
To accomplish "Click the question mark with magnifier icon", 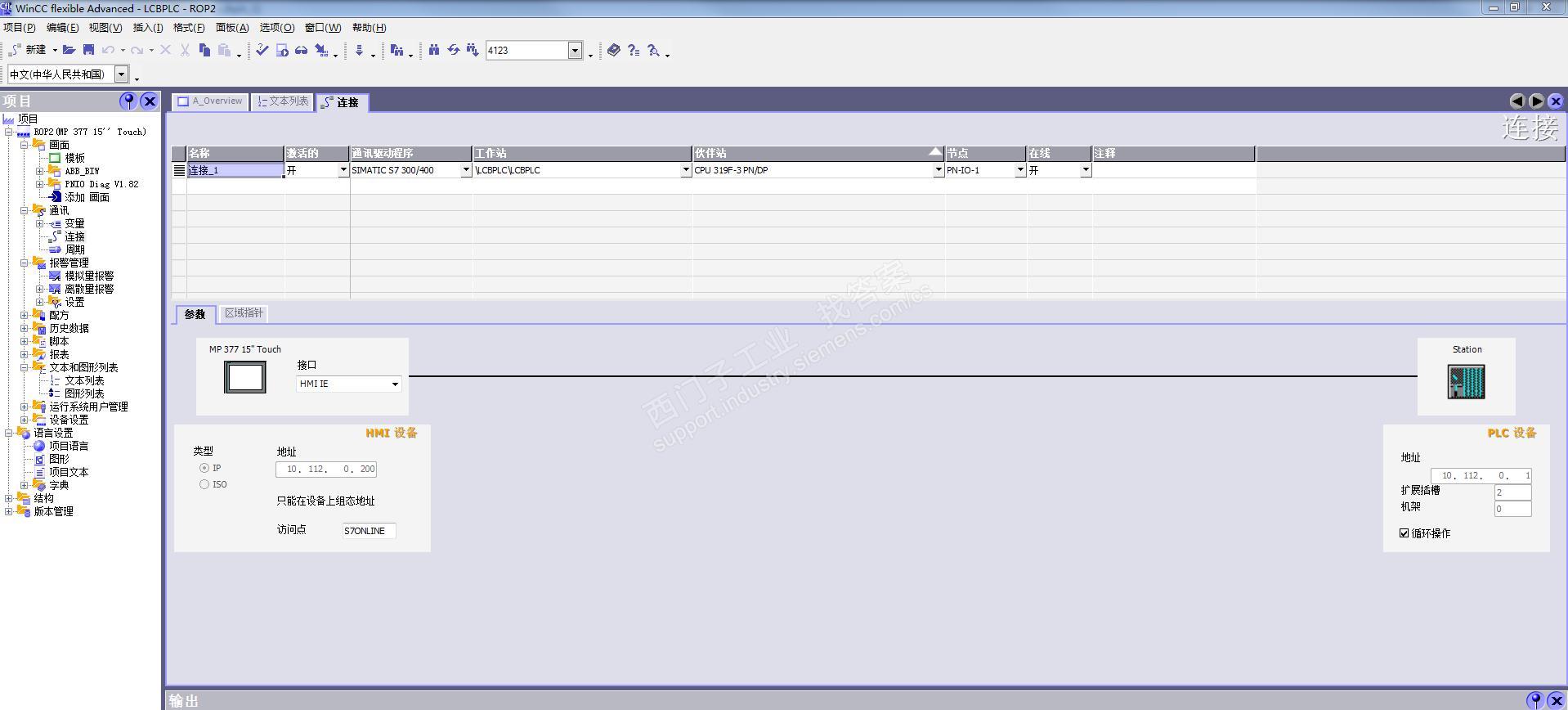I will point(653,50).
